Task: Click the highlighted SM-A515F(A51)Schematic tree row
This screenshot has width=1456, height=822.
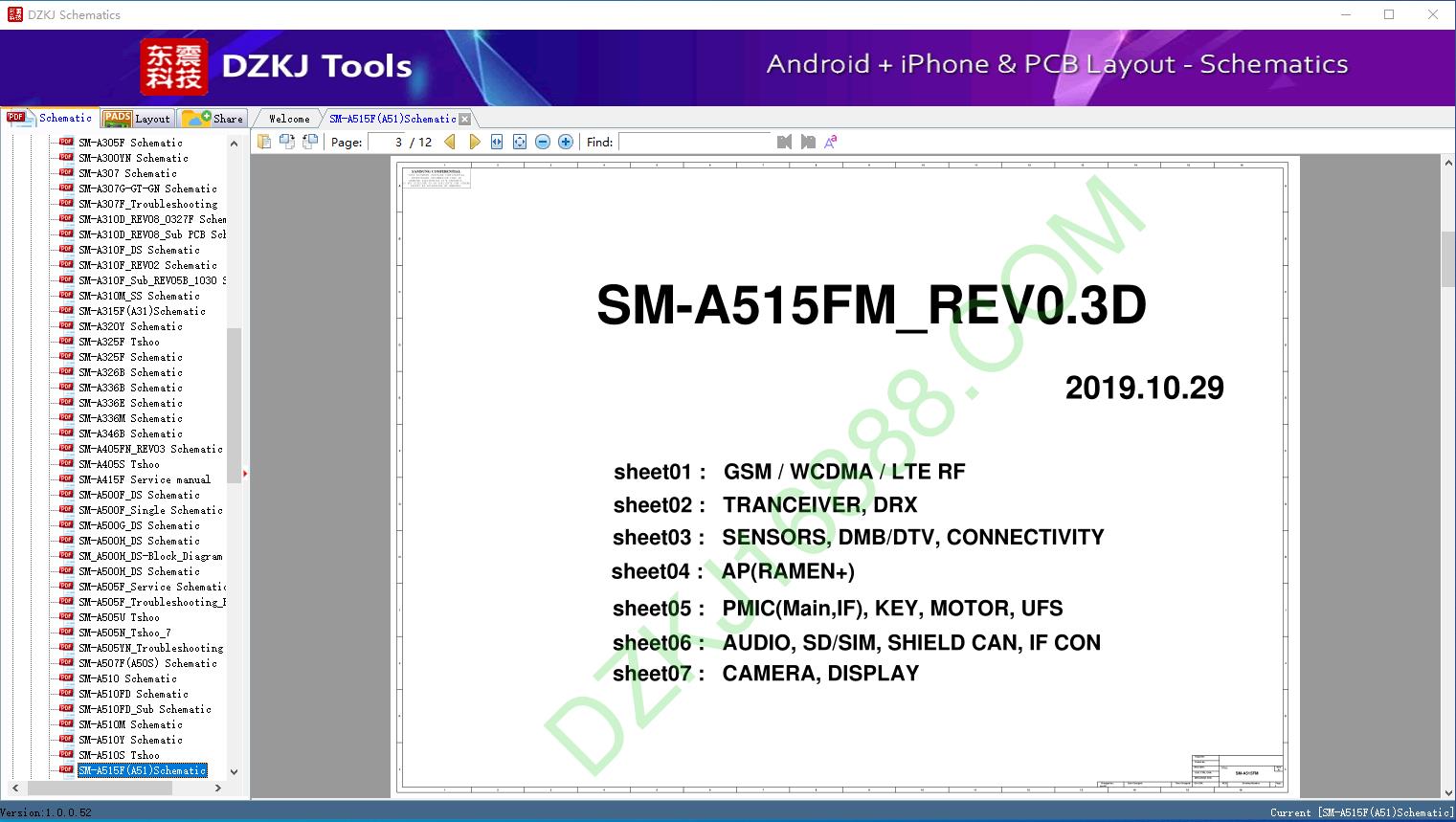Action: [142, 770]
